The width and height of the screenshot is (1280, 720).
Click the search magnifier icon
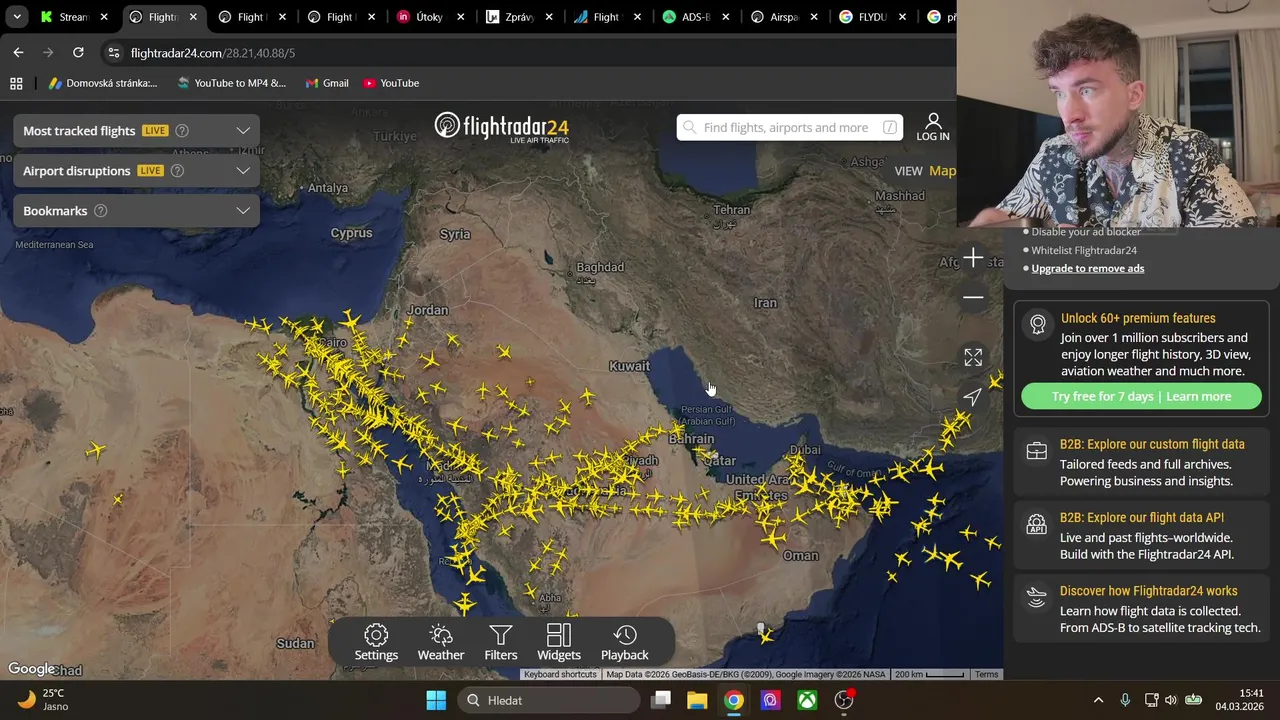689,127
